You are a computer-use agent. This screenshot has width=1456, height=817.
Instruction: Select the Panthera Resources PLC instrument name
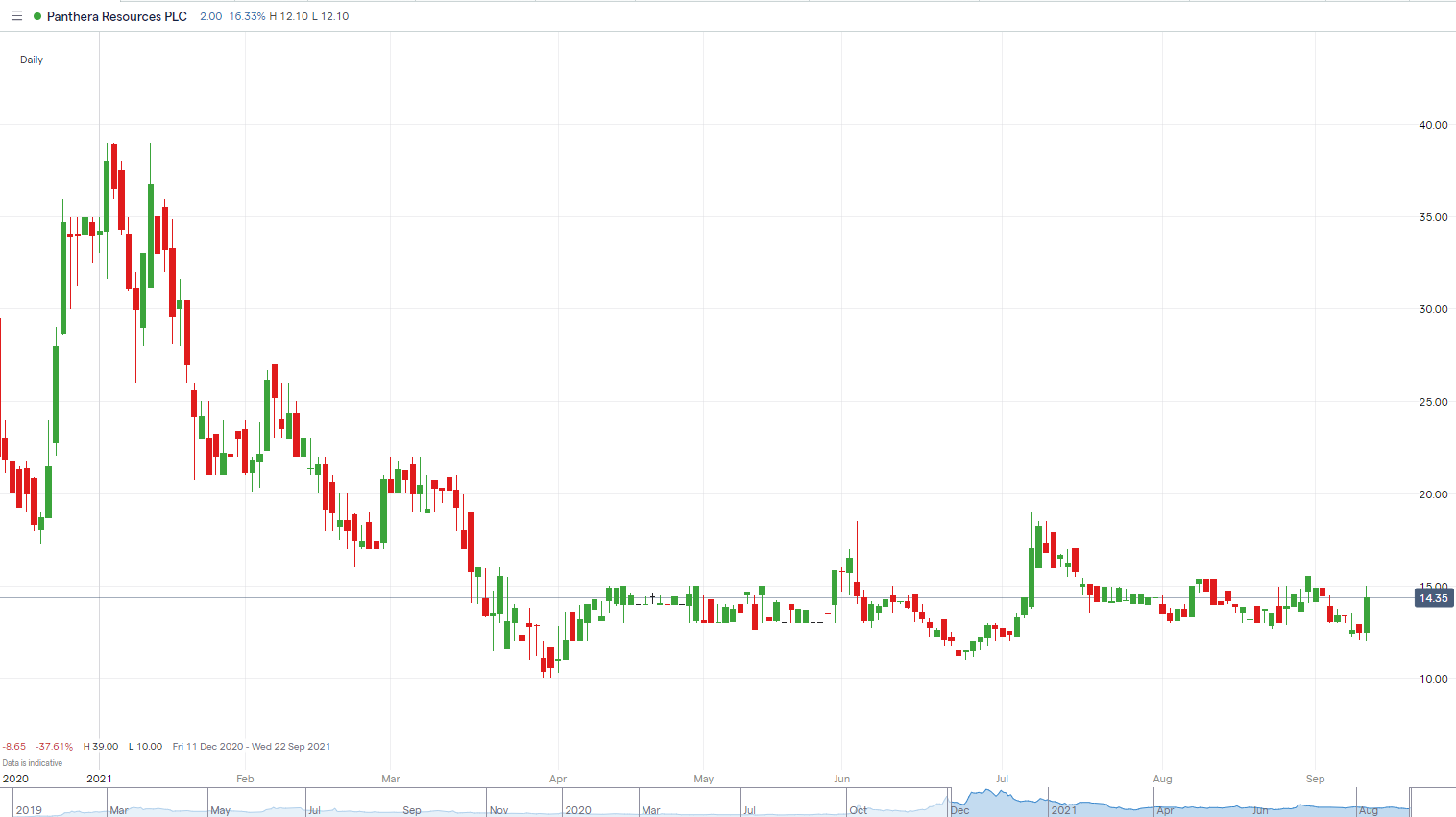(116, 16)
